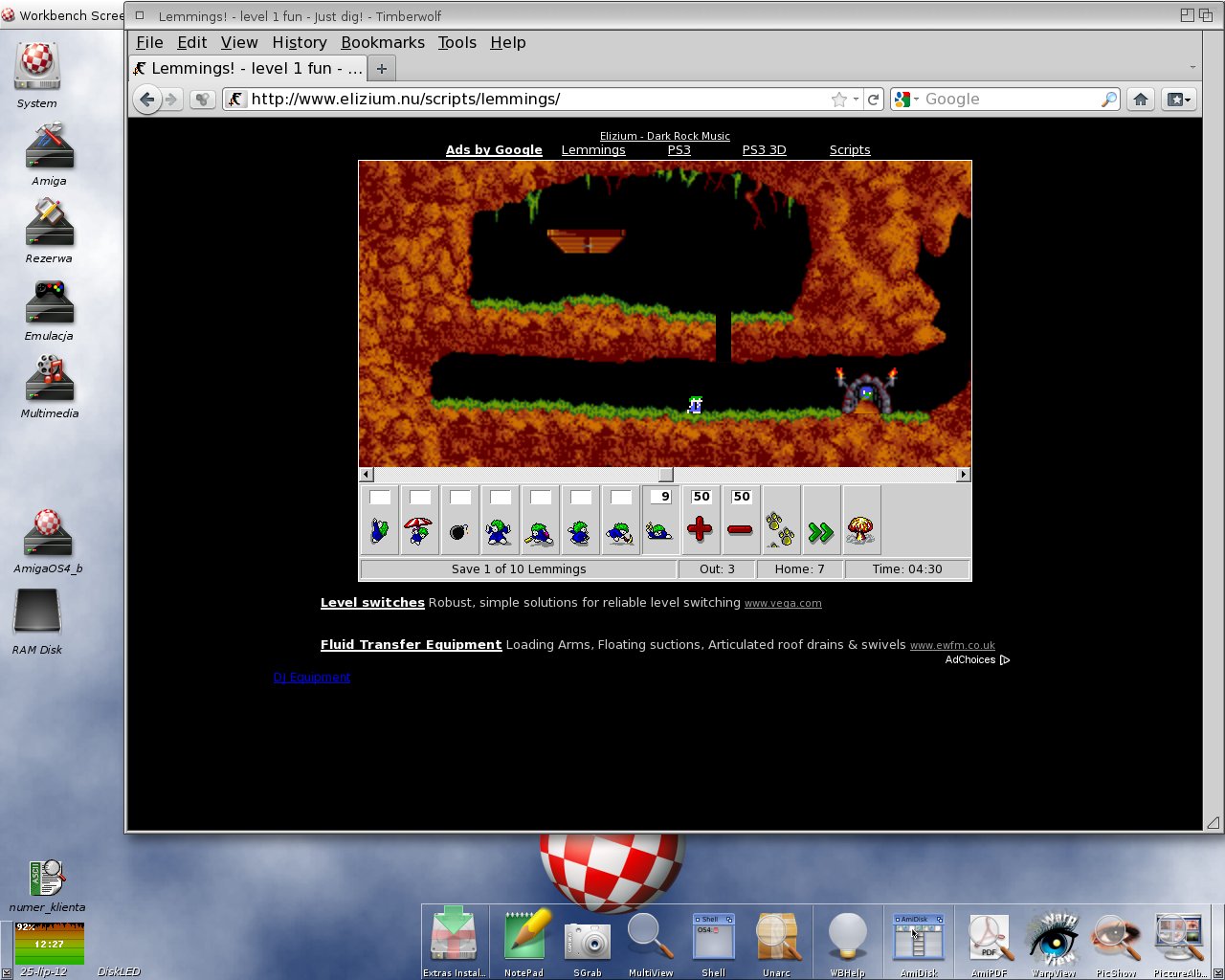Select the Miner pickaxe skill

(x=621, y=519)
